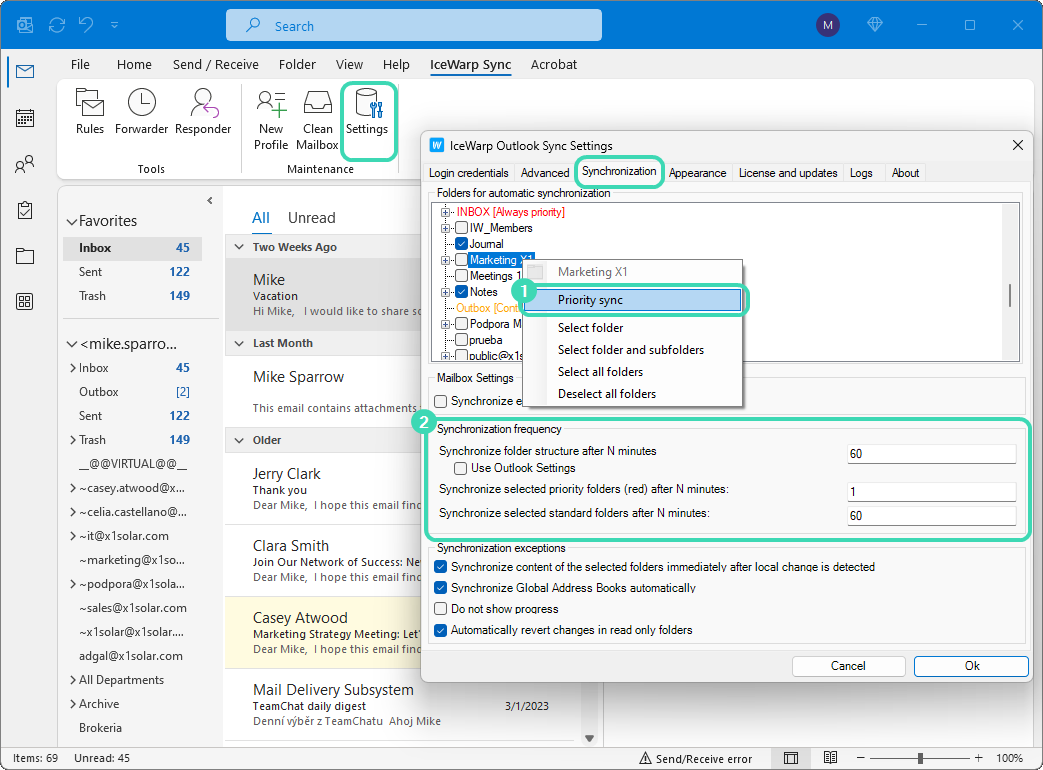1043x770 pixels.
Task: Enable Use Outlook Settings checkbox
Action: point(461,468)
